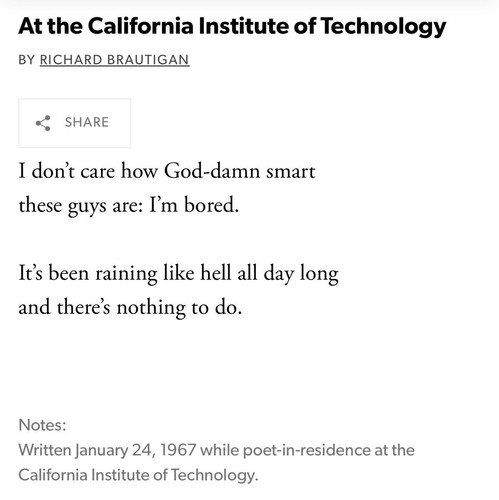The image size is (499, 500).
Task: Click the word 'smart' in first line
Action: click(x=290, y=172)
